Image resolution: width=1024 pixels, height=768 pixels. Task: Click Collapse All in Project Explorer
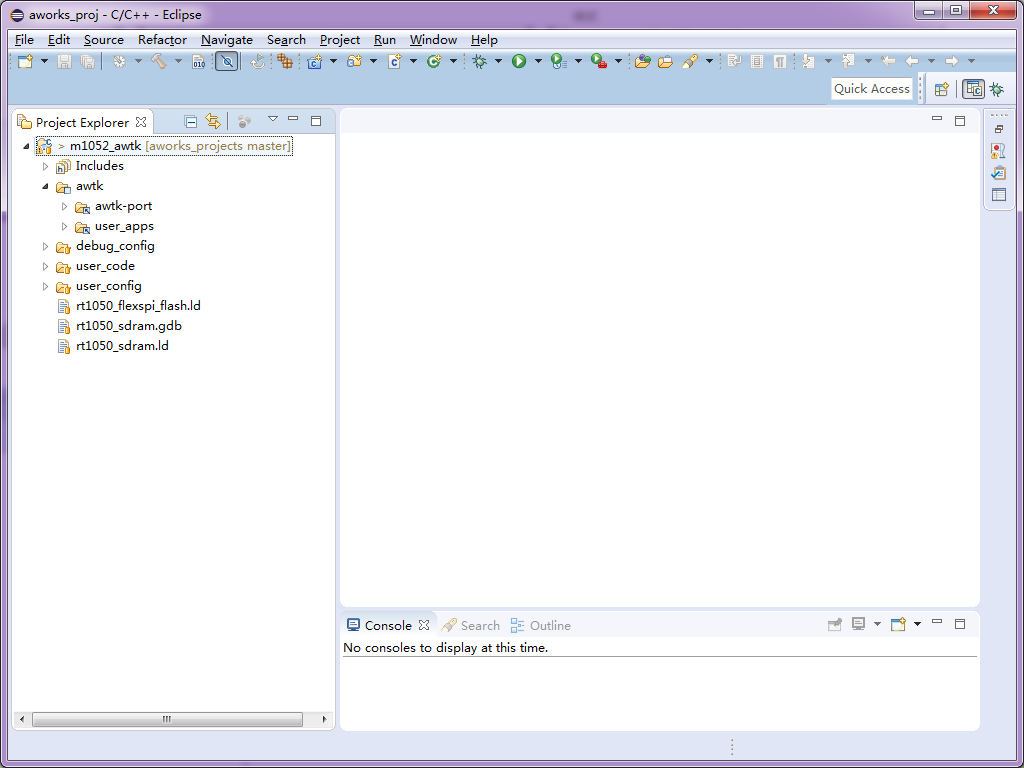point(191,122)
